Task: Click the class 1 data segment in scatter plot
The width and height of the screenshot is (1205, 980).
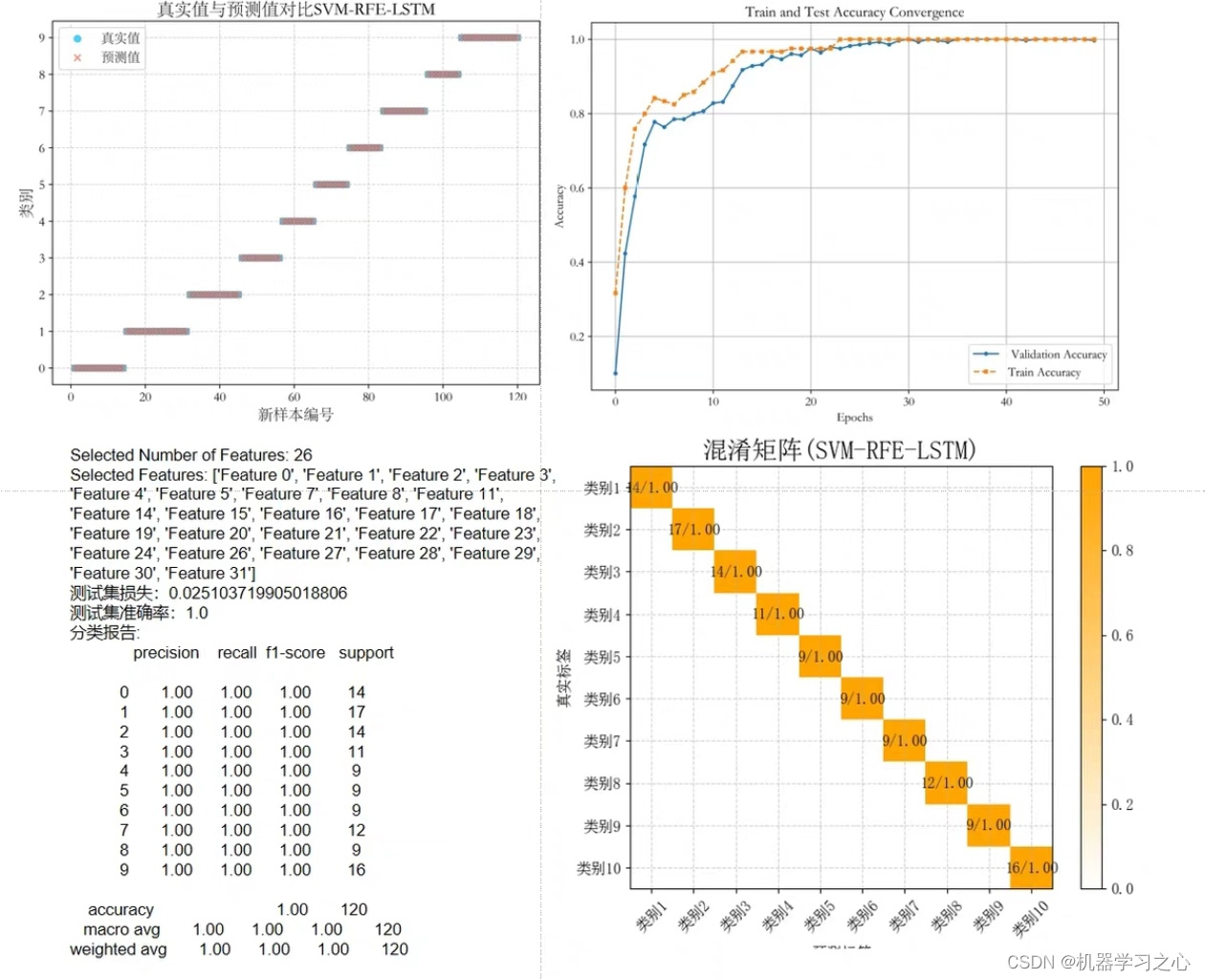Action: (156, 331)
